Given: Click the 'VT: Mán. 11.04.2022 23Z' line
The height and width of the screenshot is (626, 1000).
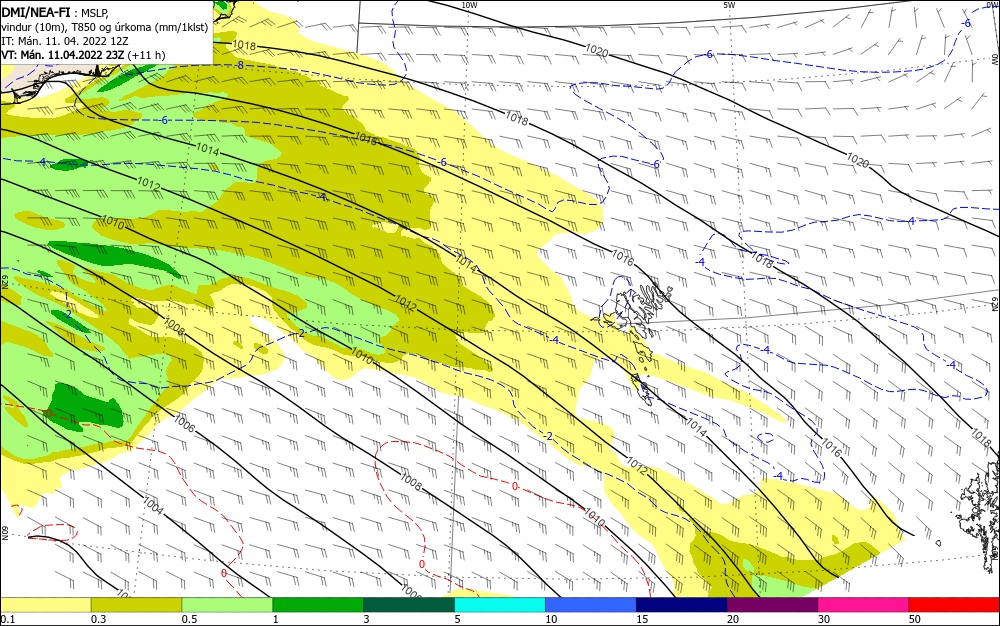Looking at the screenshot, I should click(62, 55).
